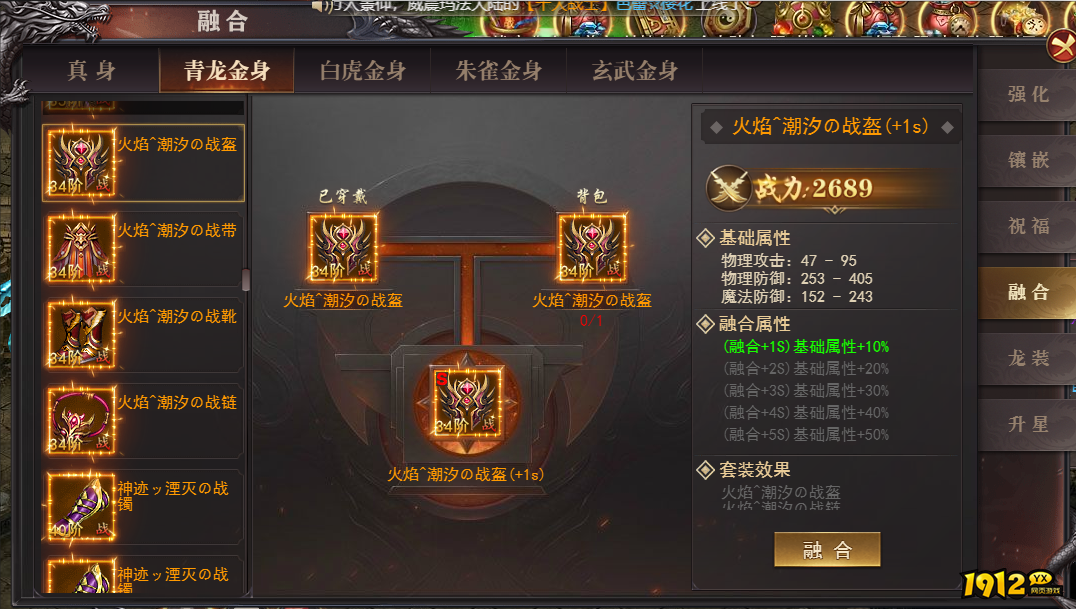The width and height of the screenshot is (1076, 609).
Task: Click the equipped helmet slot under 已穿戴
Action: (342, 249)
